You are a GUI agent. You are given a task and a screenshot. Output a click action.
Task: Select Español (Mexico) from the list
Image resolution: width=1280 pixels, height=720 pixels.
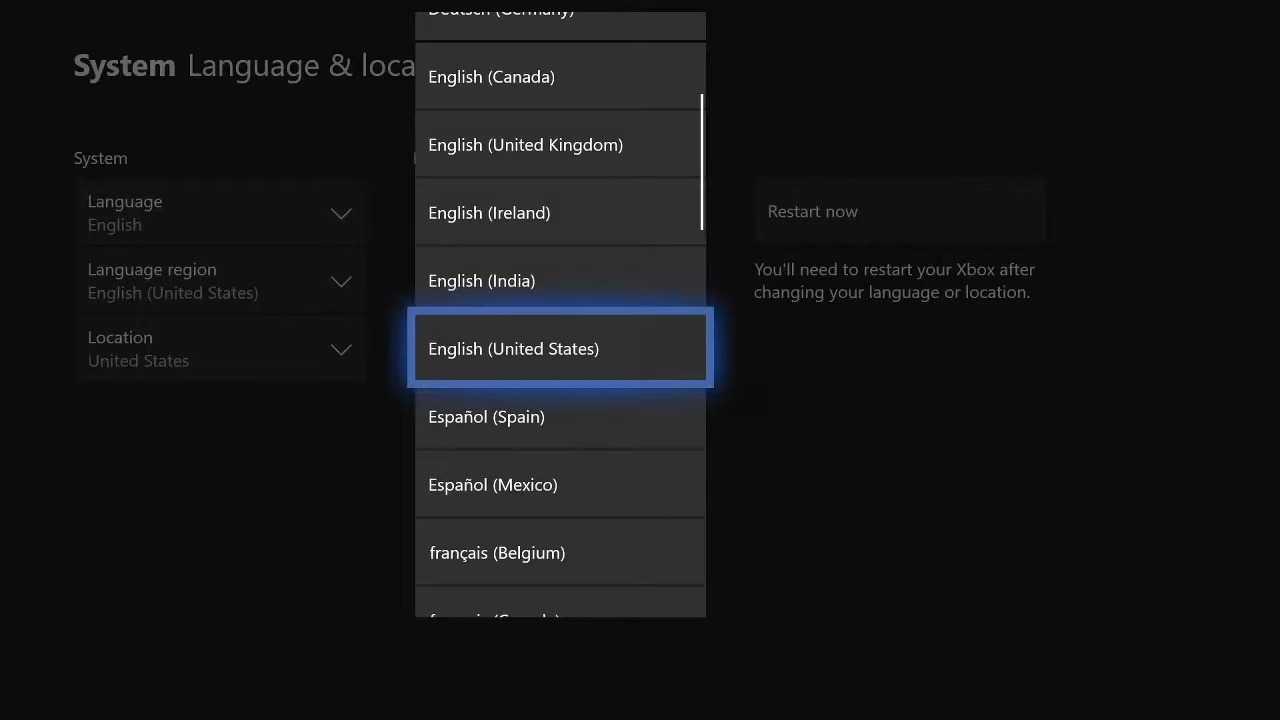(559, 485)
